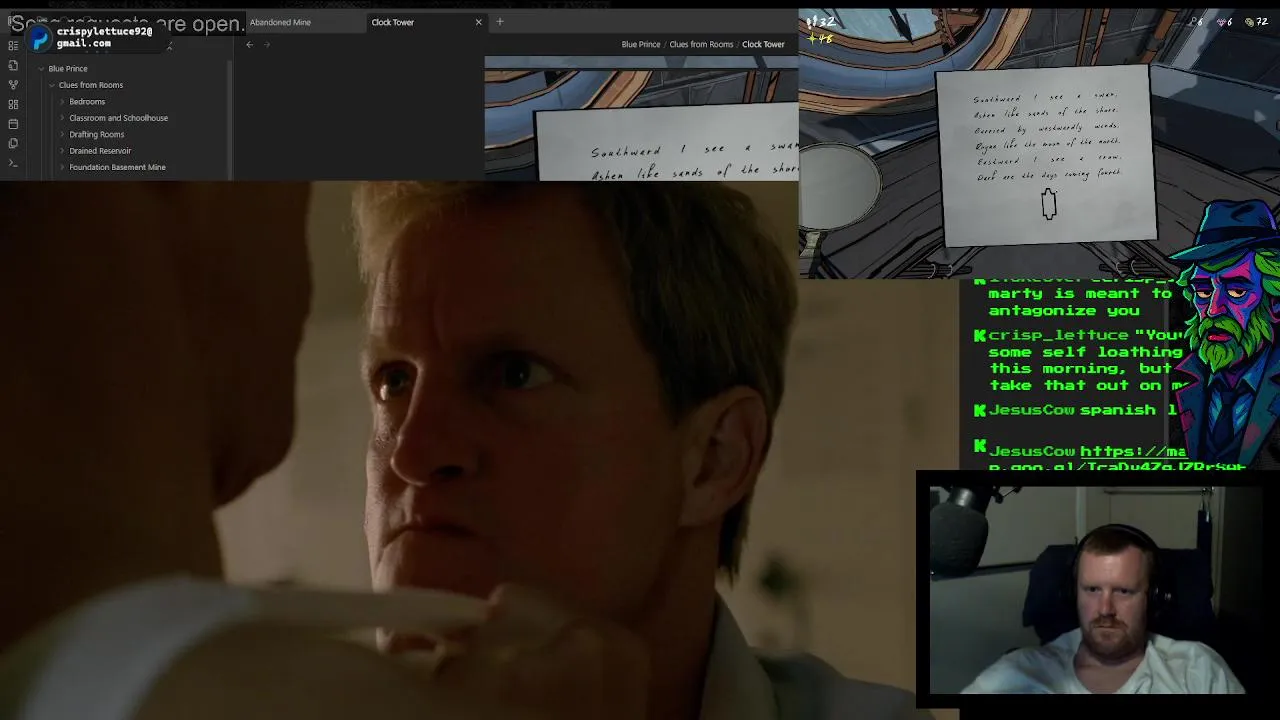
Task: Close the Clock Tower tab
Action: (x=478, y=22)
